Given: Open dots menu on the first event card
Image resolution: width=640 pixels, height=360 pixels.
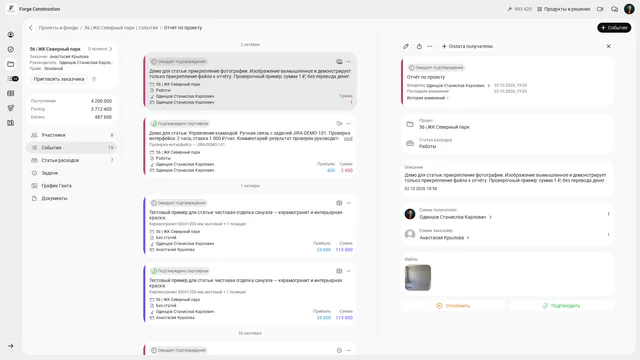Looking at the screenshot, I should [349, 62].
